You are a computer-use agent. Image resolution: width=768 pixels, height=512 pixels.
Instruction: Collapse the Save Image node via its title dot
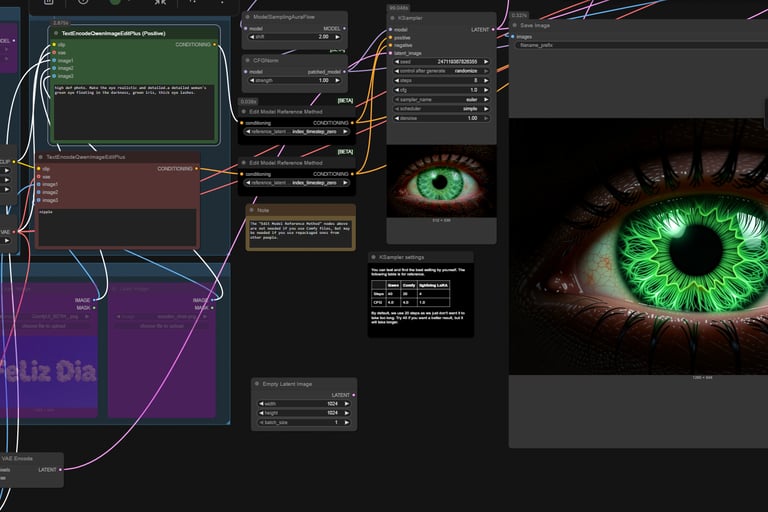pos(515,25)
